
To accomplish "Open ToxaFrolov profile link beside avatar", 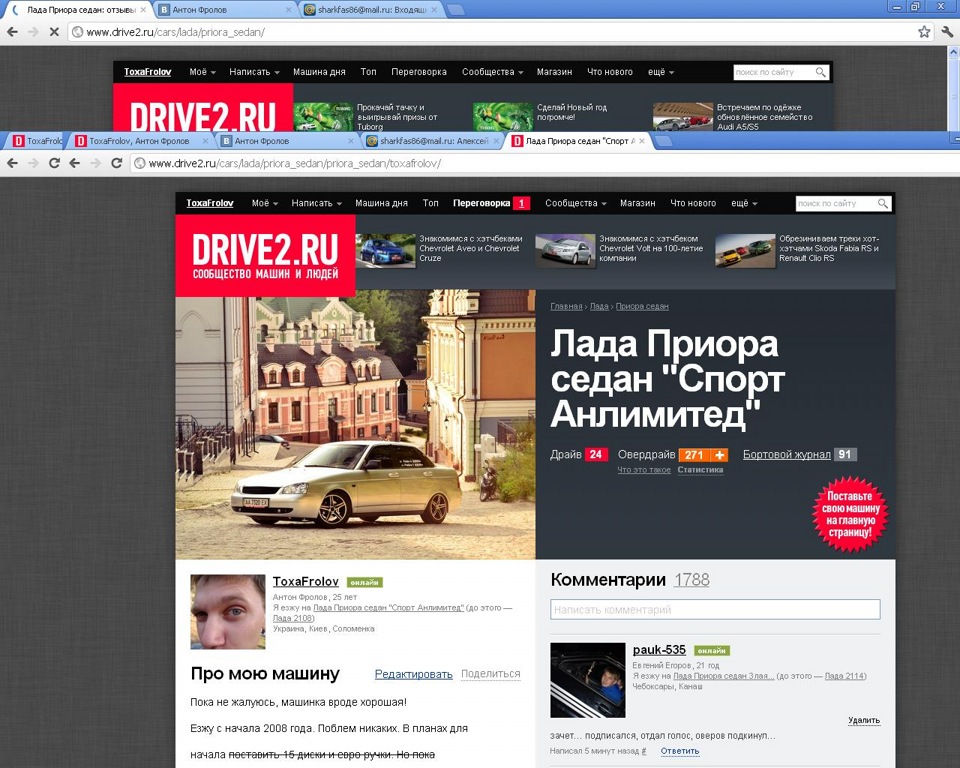I will [306, 582].
